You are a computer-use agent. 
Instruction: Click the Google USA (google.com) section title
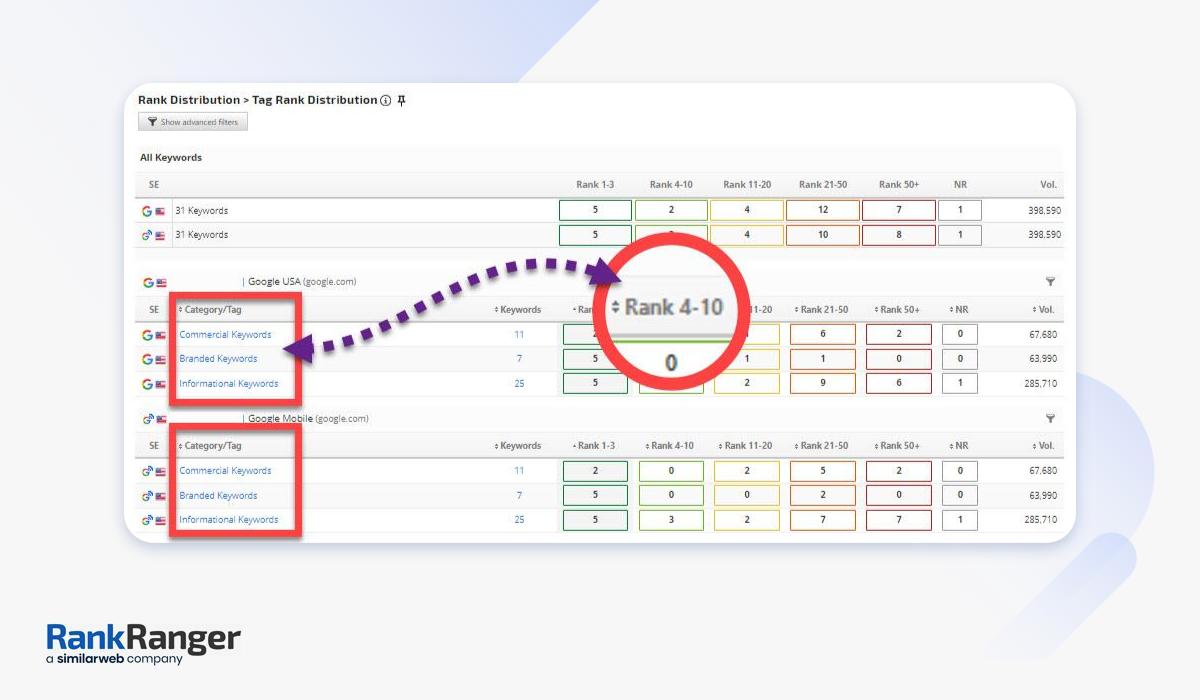[302, 282]
